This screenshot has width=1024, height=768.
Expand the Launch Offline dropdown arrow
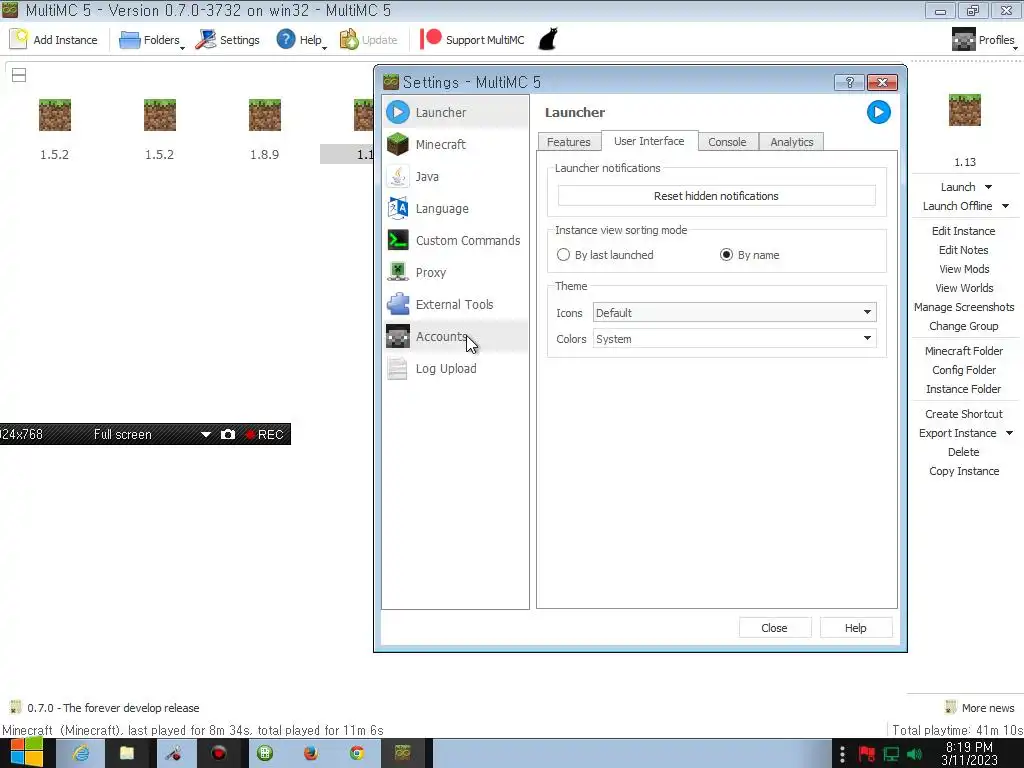click(1005, 206)
